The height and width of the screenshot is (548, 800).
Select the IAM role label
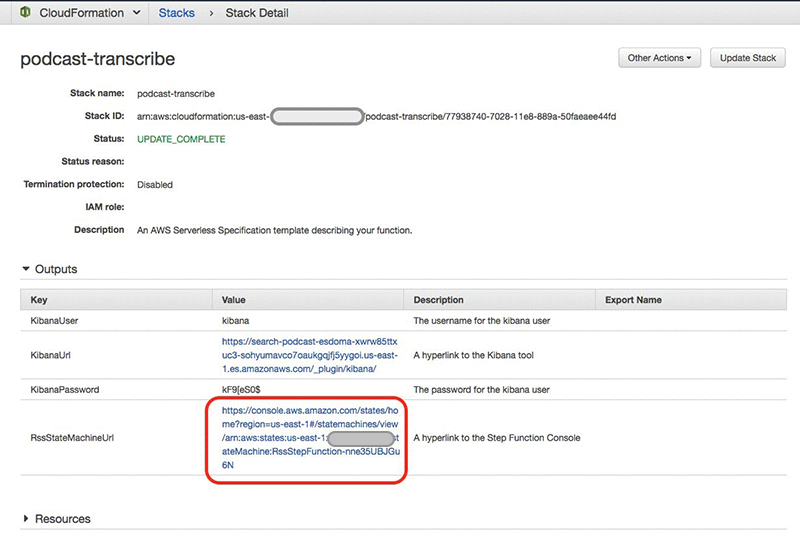pyautogui.click(x=105, y=207)
